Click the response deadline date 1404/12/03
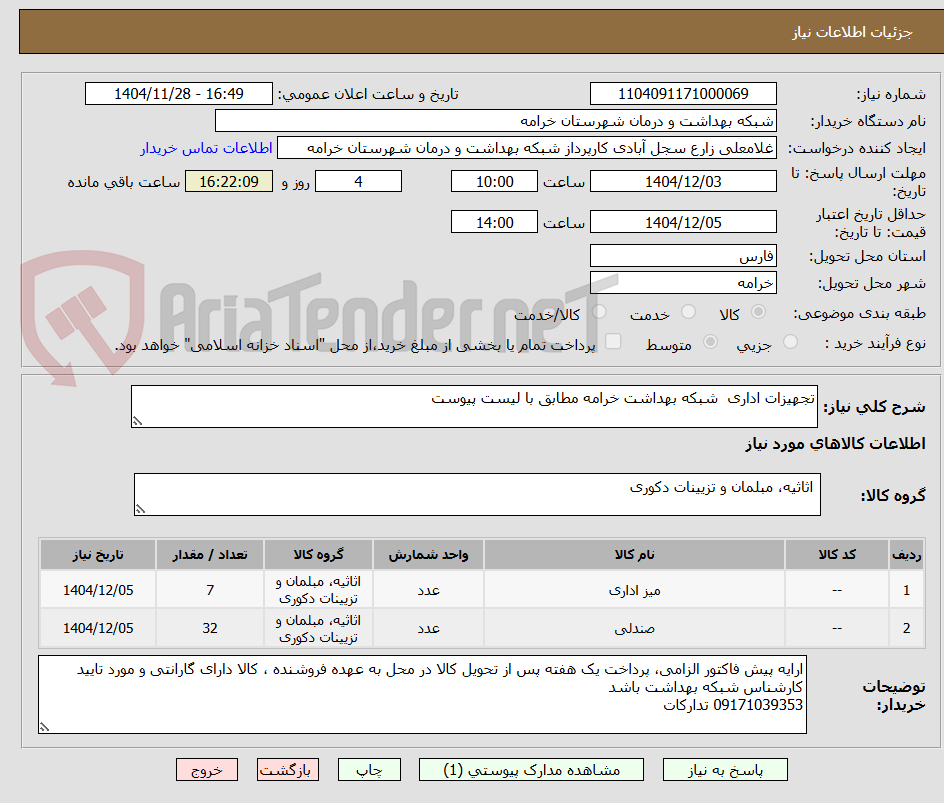This screenshot has width=944, height=803. (683, 181)
